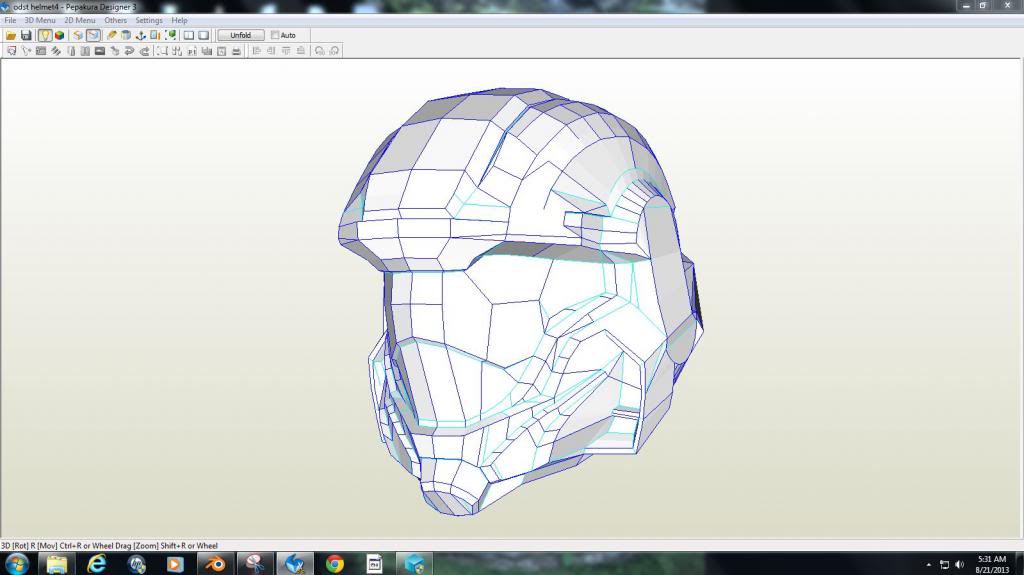Click the align top icon

click(286, 51)
